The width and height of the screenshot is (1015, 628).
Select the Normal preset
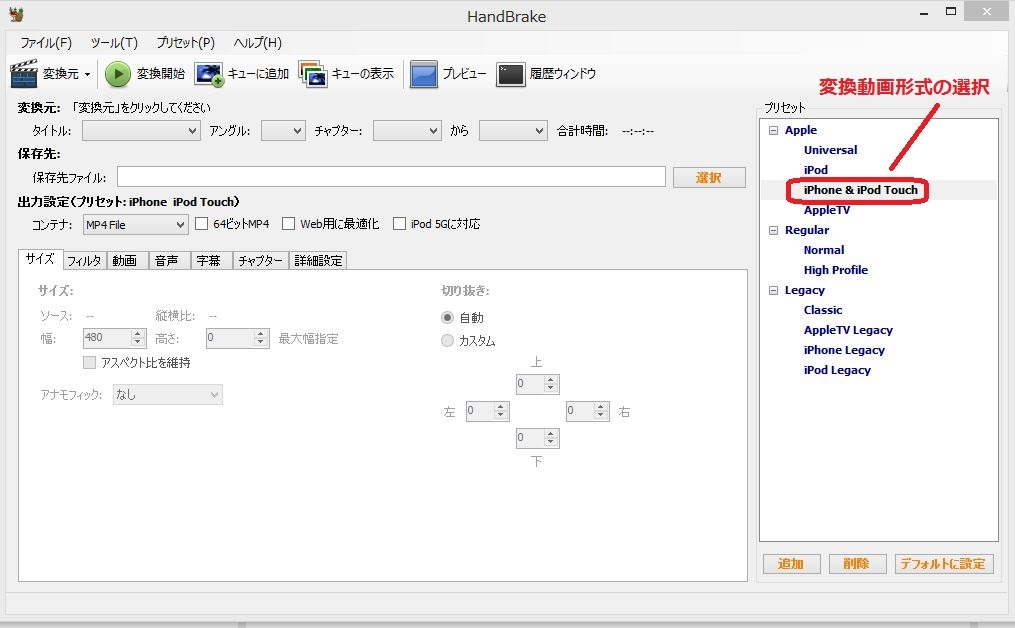824,251
